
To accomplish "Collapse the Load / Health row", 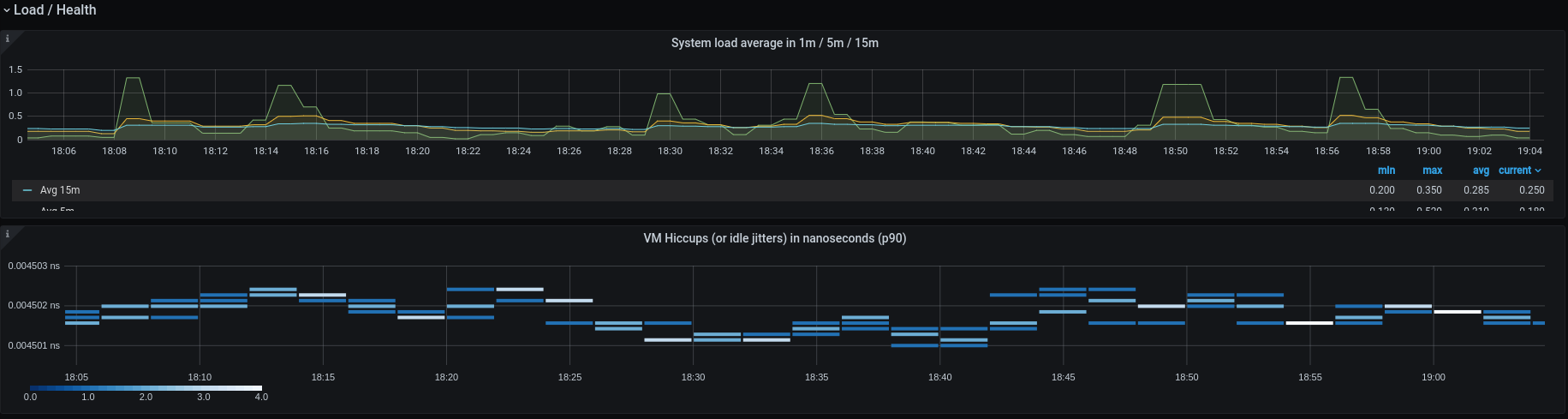I will click(7, 10).
